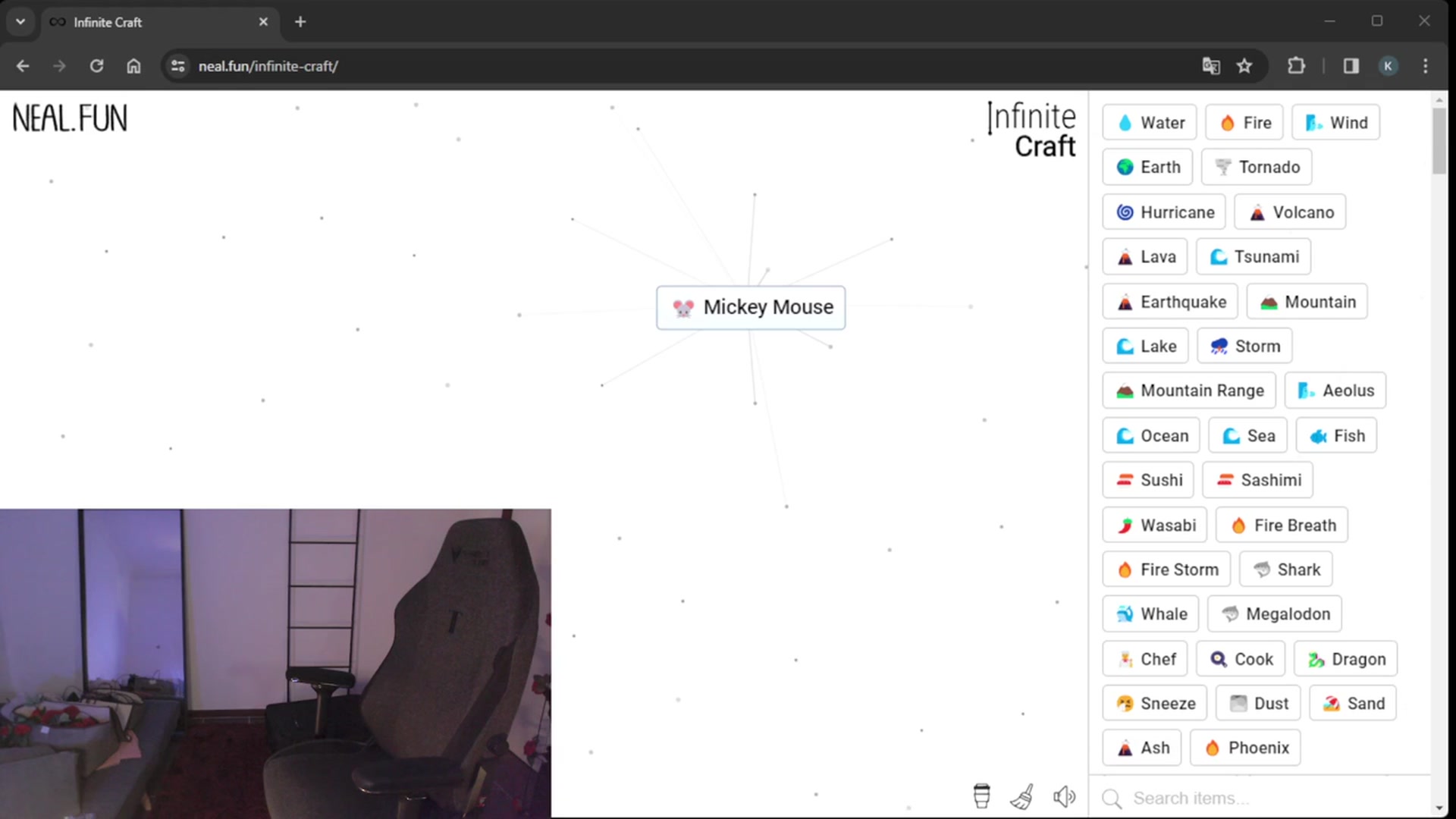The height and width of the screenshot is (819, 1456).
Task: Open the NEAL.FUN logo link
Action: tap(70, 119)
